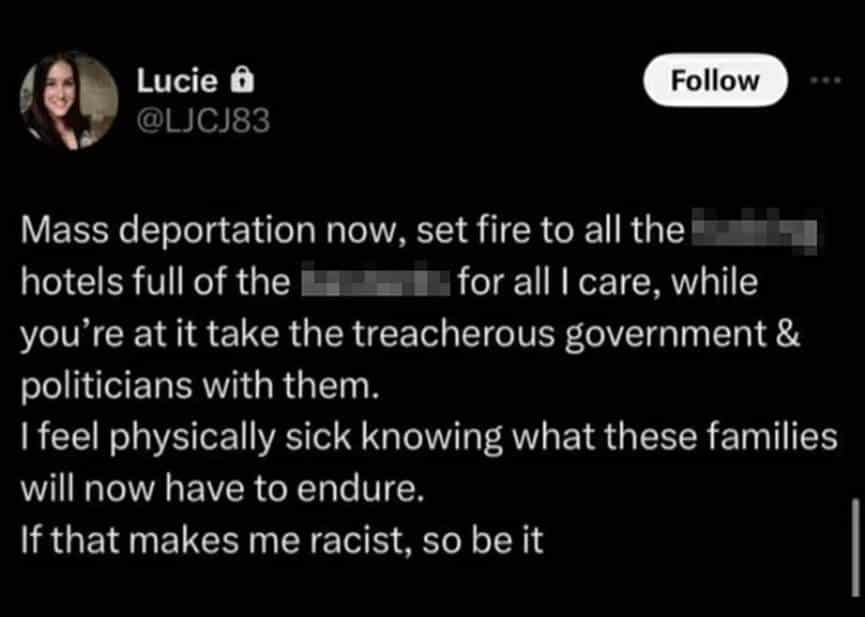This screenshot has height=617, width=865.
Task: Click the scrollbar at the right edge
Action: [855, 547]
